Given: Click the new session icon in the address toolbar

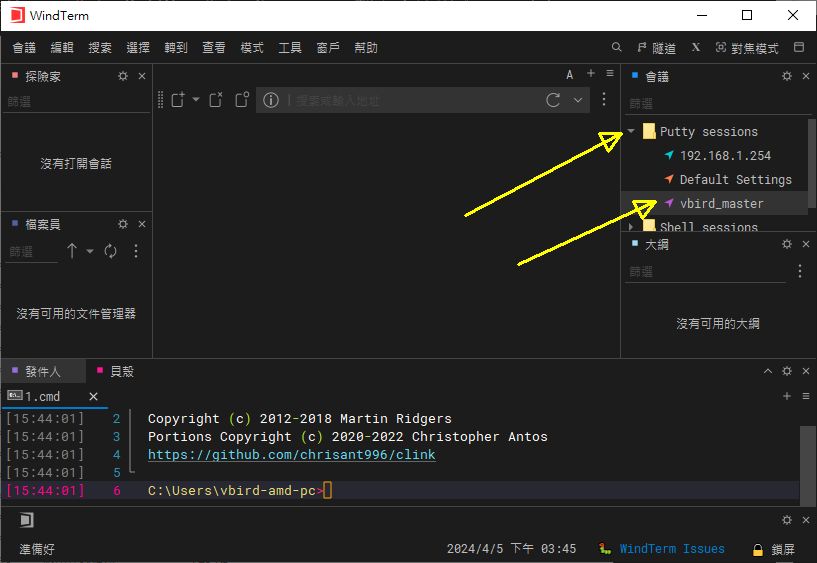Looking at the screenshot, I should tap(178, 100).
